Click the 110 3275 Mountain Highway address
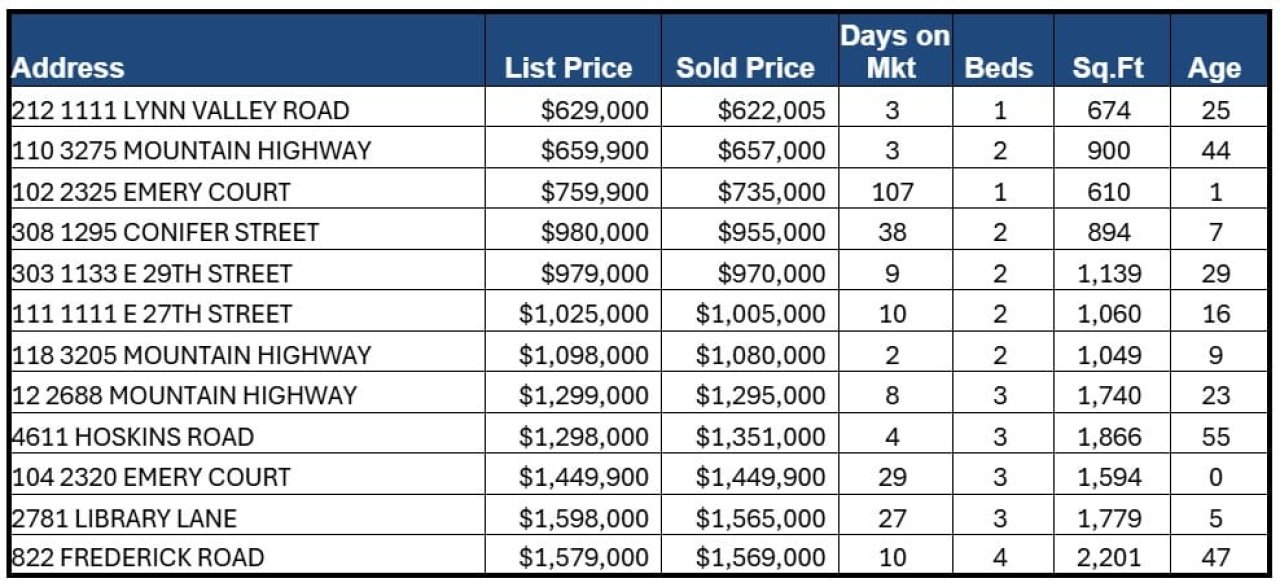 coord(191,151)
